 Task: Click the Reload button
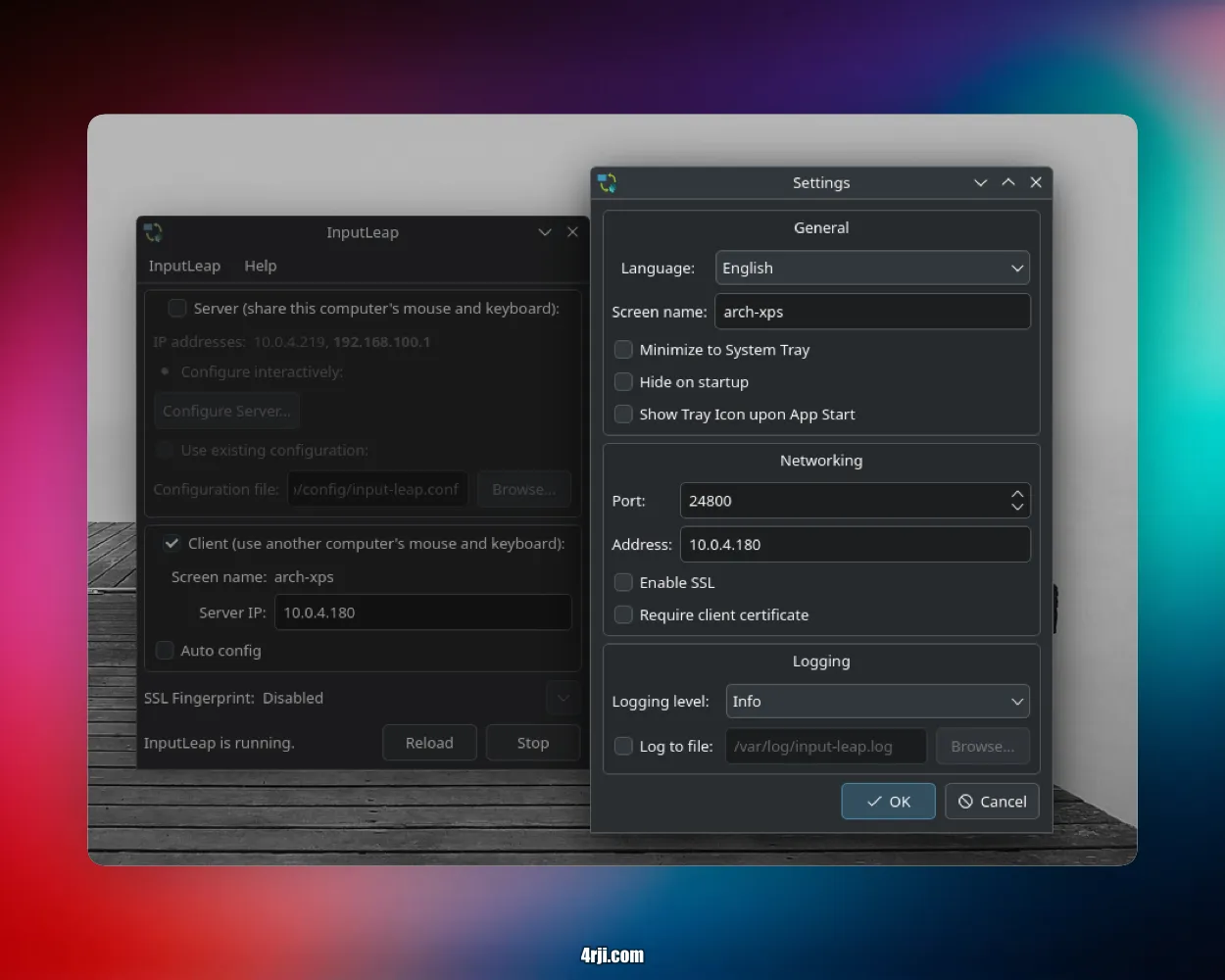(x=429, y=743)
